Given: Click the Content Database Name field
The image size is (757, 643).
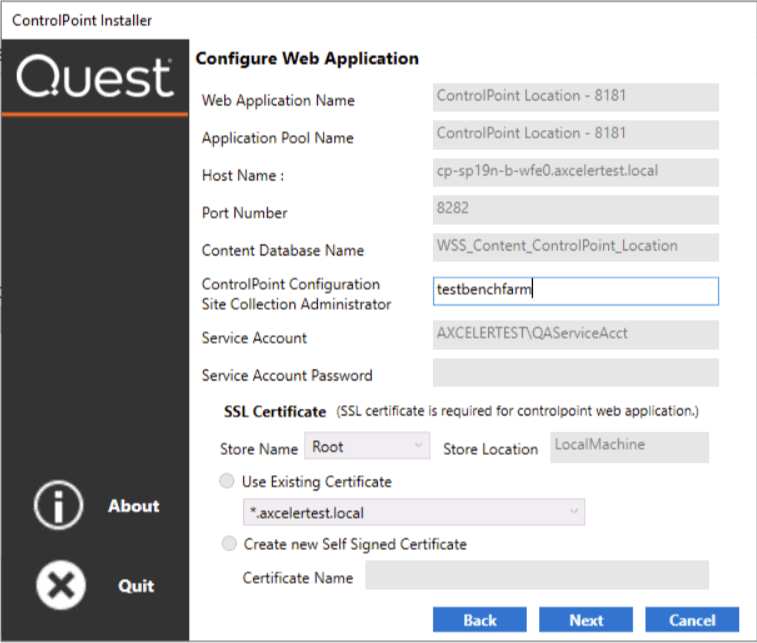Looking at the screenshot, I should point(575,247).
